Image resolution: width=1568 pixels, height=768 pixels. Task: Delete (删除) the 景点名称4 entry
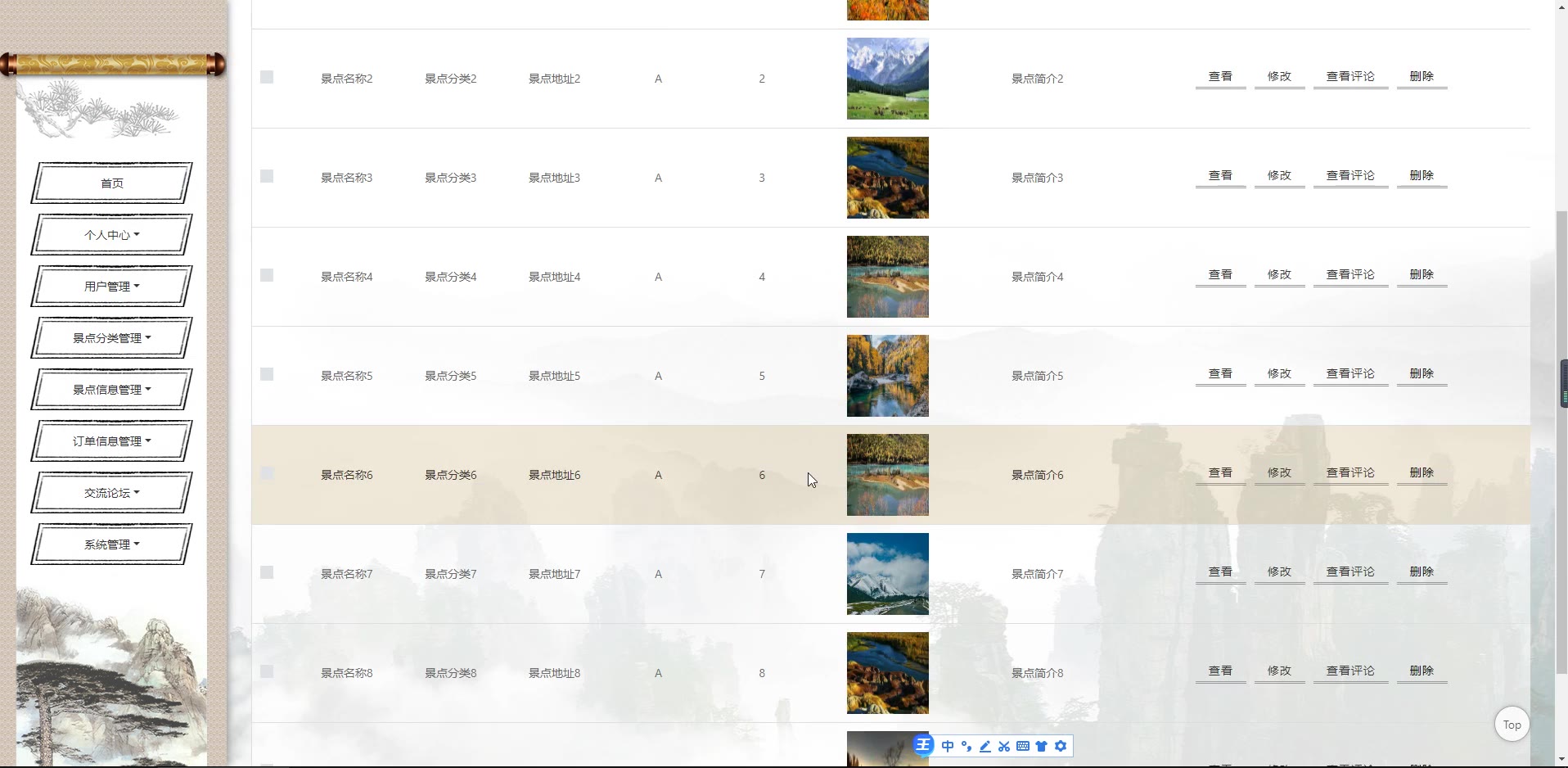(x=1422, y=275)
